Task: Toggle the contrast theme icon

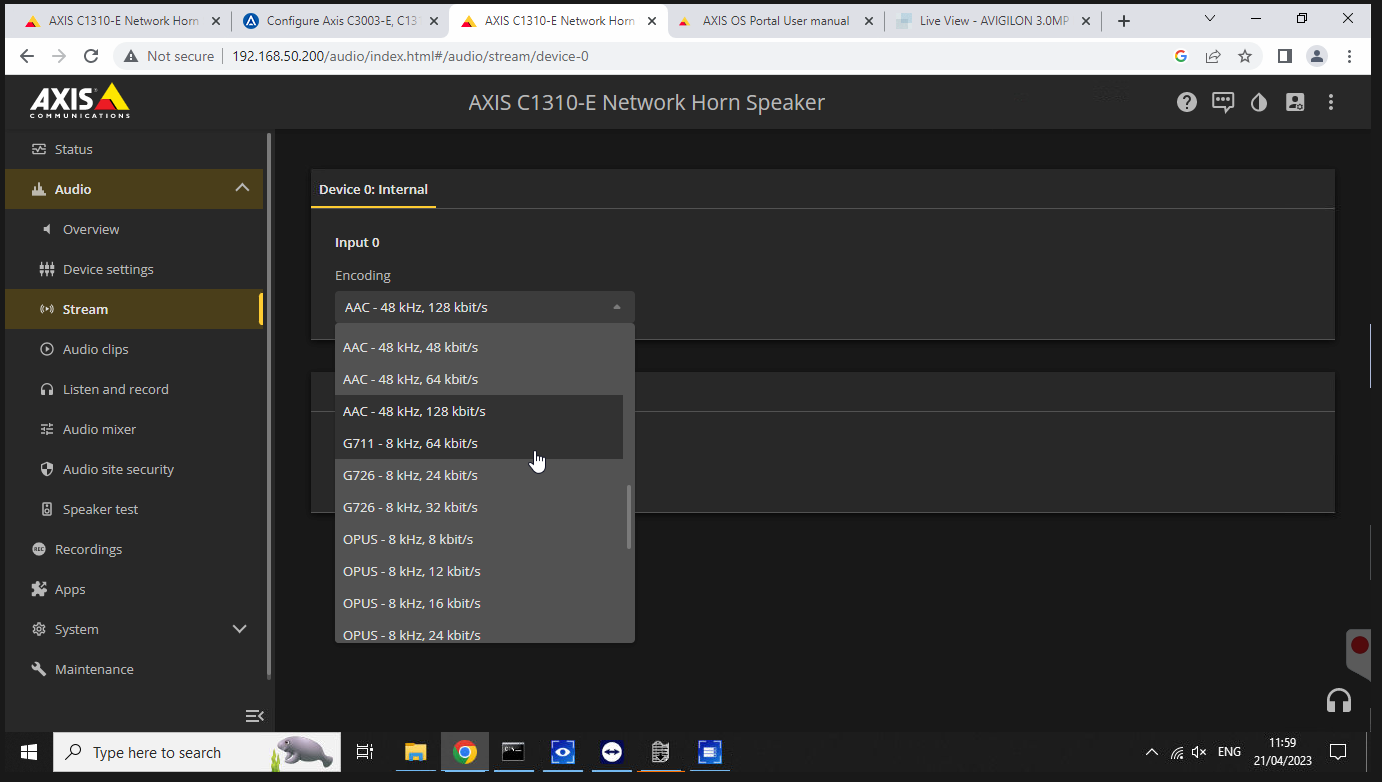Action: pos(1259,102)
